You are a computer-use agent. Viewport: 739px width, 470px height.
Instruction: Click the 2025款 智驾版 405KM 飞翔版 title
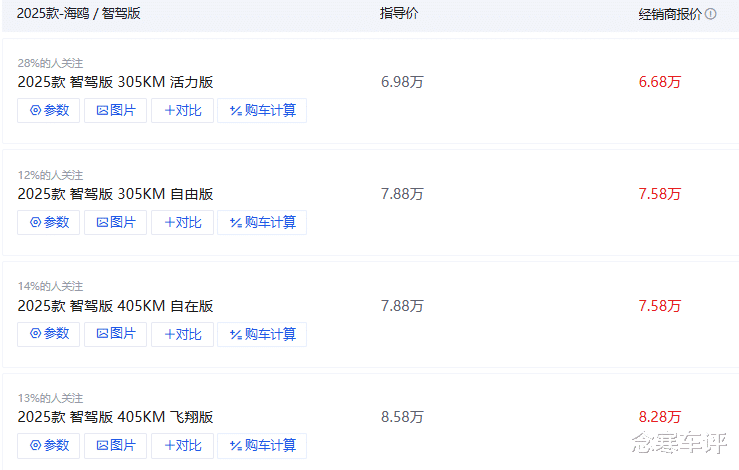(x=115, y=417)
